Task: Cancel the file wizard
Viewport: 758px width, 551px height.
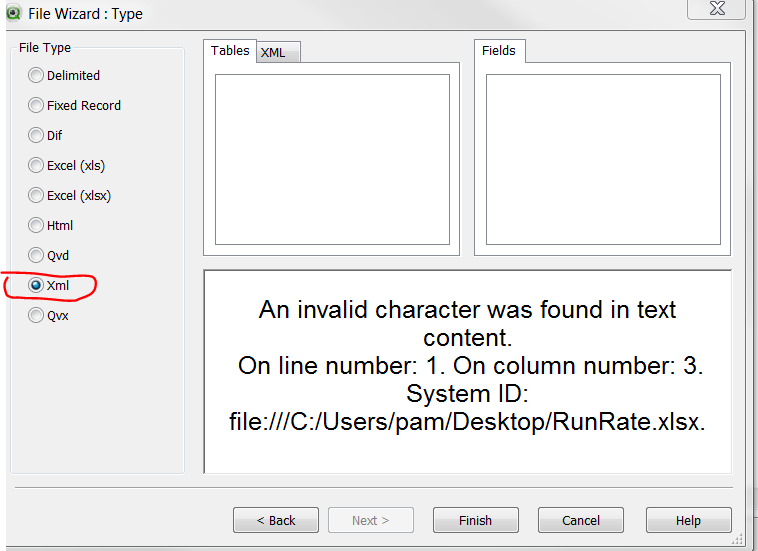Action: click(x=581, y=520)
